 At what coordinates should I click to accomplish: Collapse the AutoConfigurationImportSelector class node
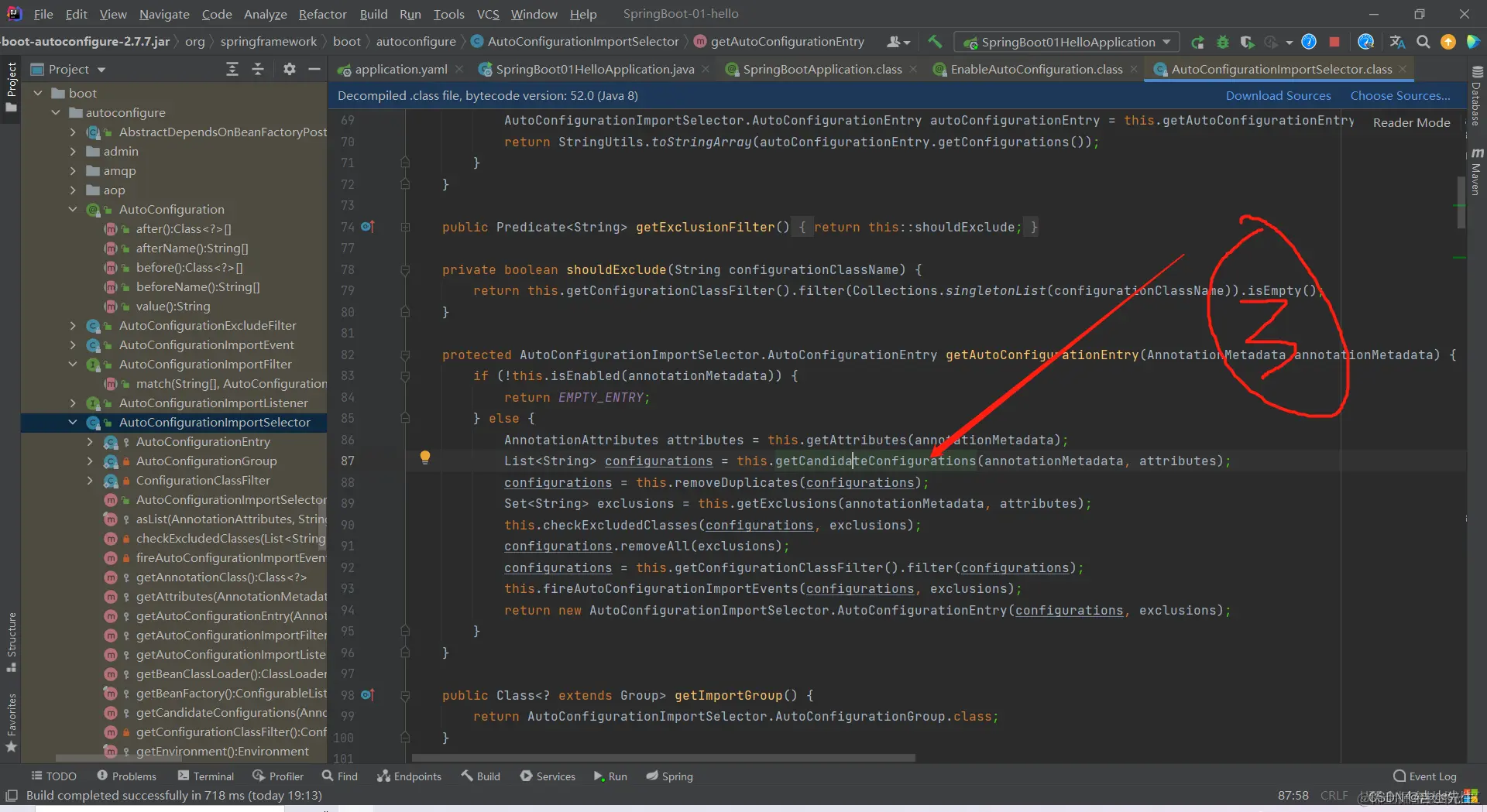pos(73,422)
